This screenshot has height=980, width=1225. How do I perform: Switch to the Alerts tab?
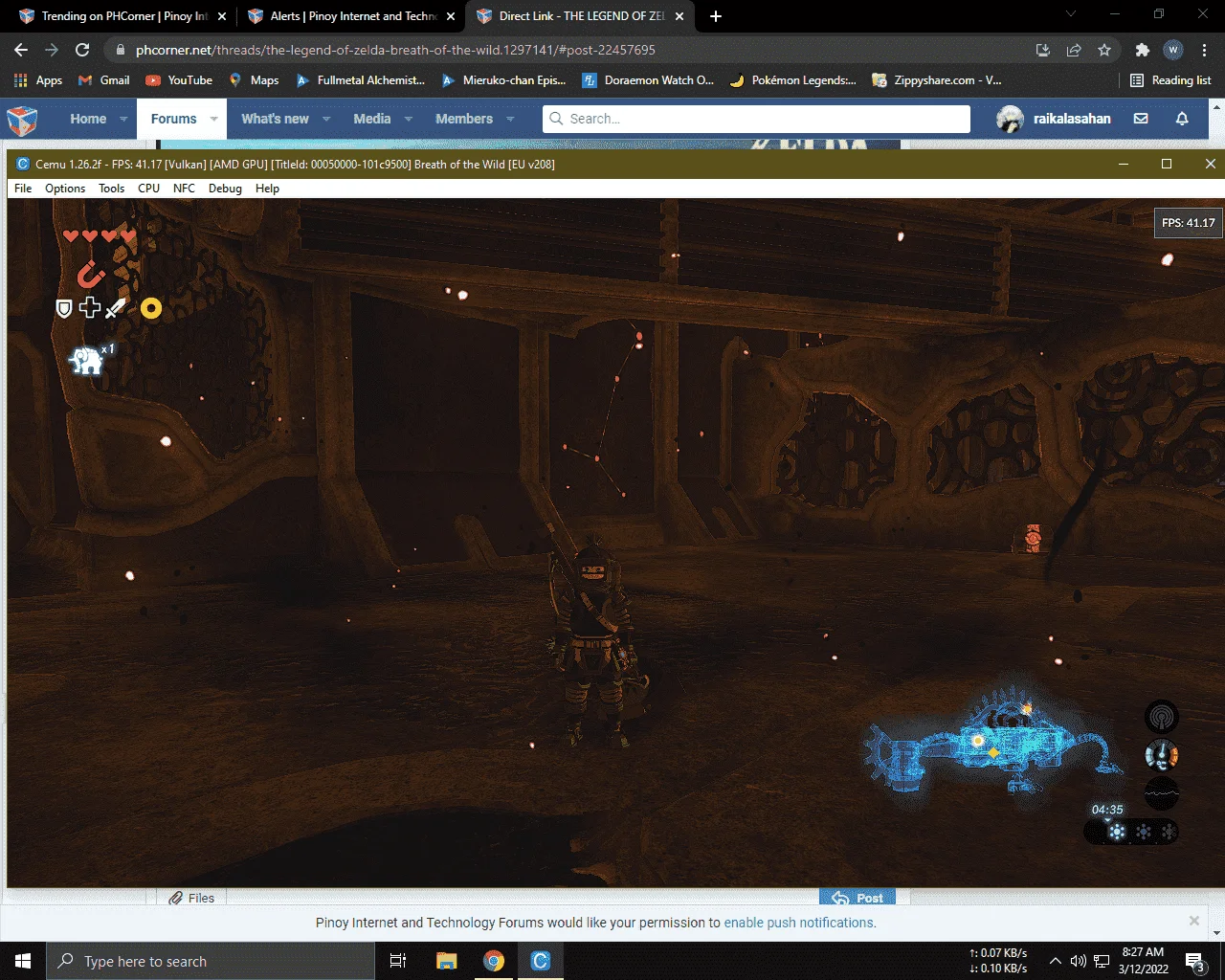click(x=351, y=16)
